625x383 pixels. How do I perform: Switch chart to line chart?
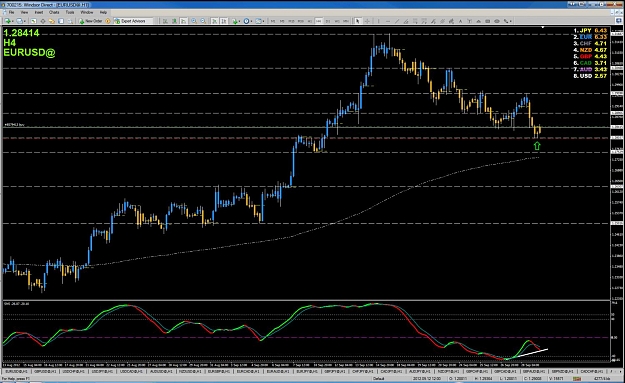pyautogui.click(x=183, y=21)
